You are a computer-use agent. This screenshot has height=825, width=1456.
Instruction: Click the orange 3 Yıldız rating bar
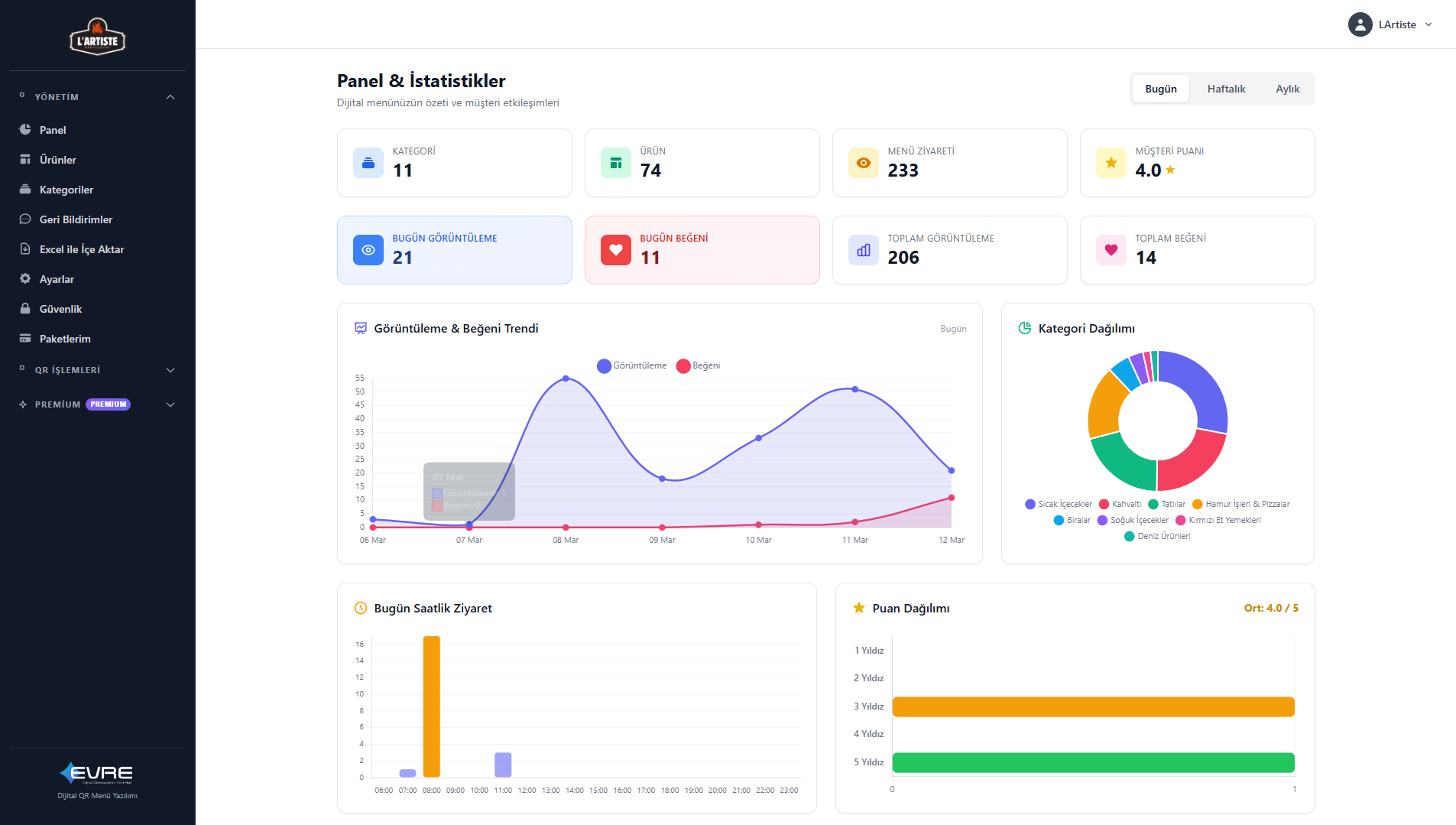1093,706
